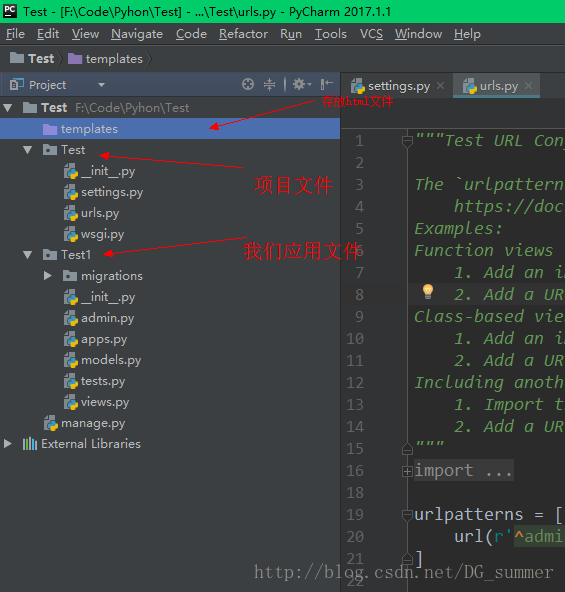Collapse the Test package folder
Screen dimensions: 565x592
[27, 150]
